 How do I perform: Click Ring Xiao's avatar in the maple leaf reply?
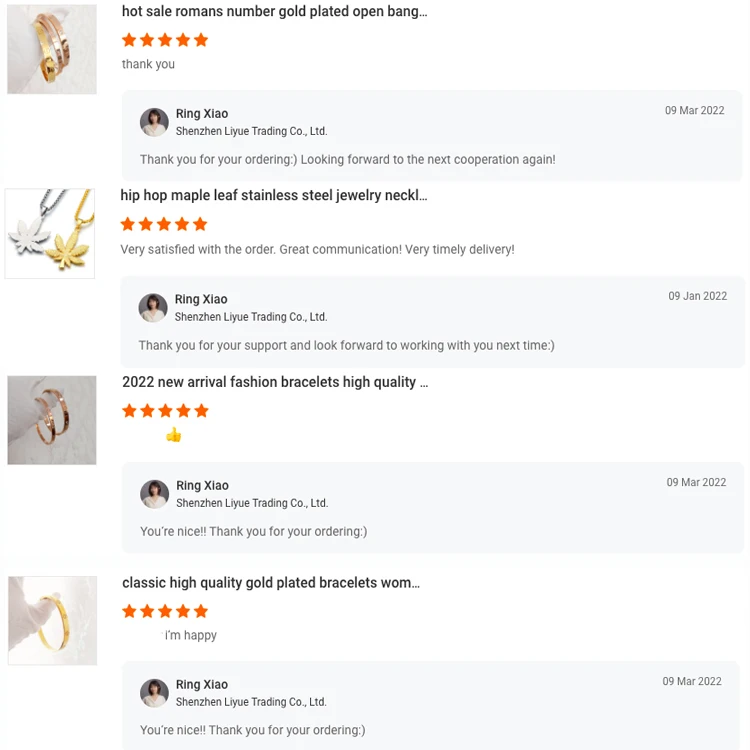153,308
